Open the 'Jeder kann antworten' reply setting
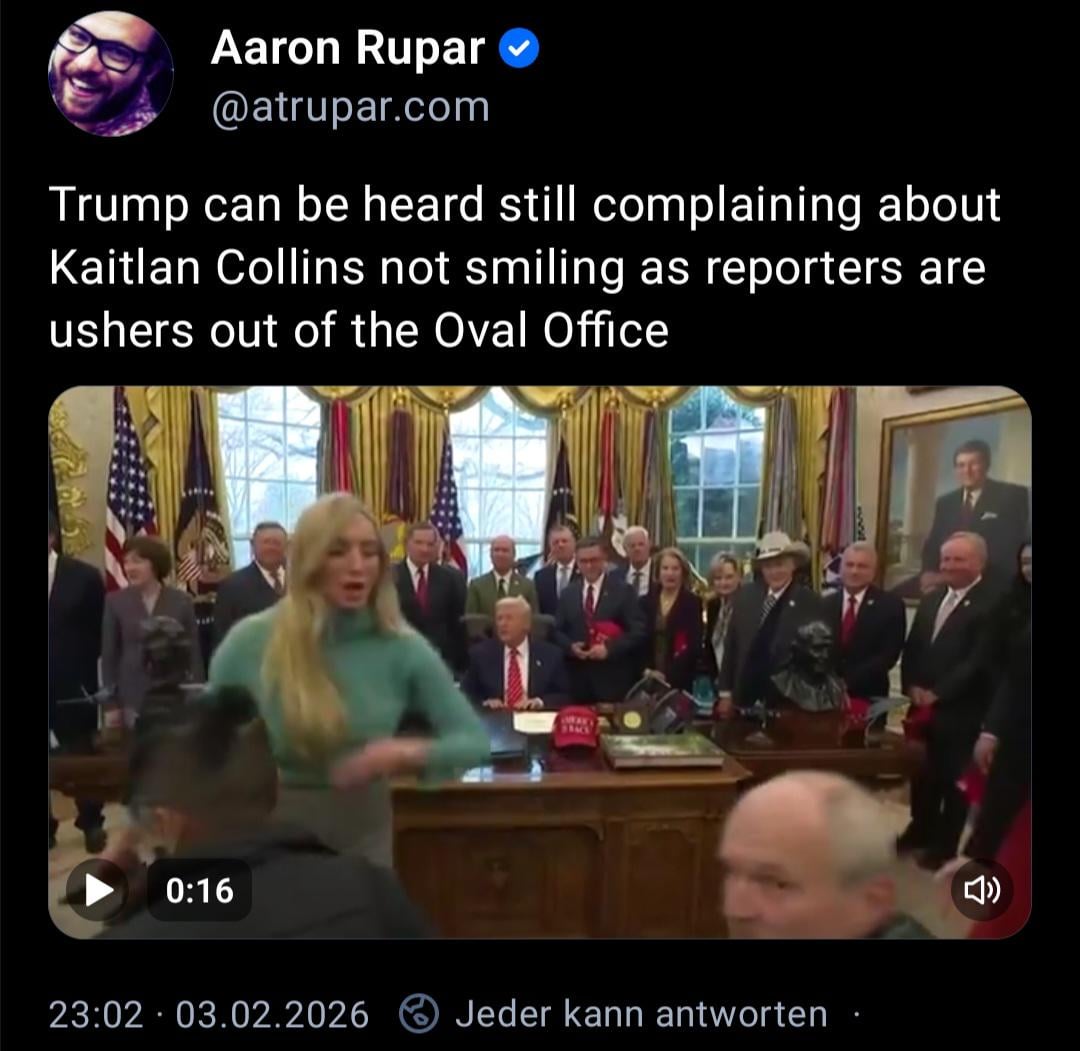The width and height of the screenshot is (1080, 1051). [x=641, y=1014]
